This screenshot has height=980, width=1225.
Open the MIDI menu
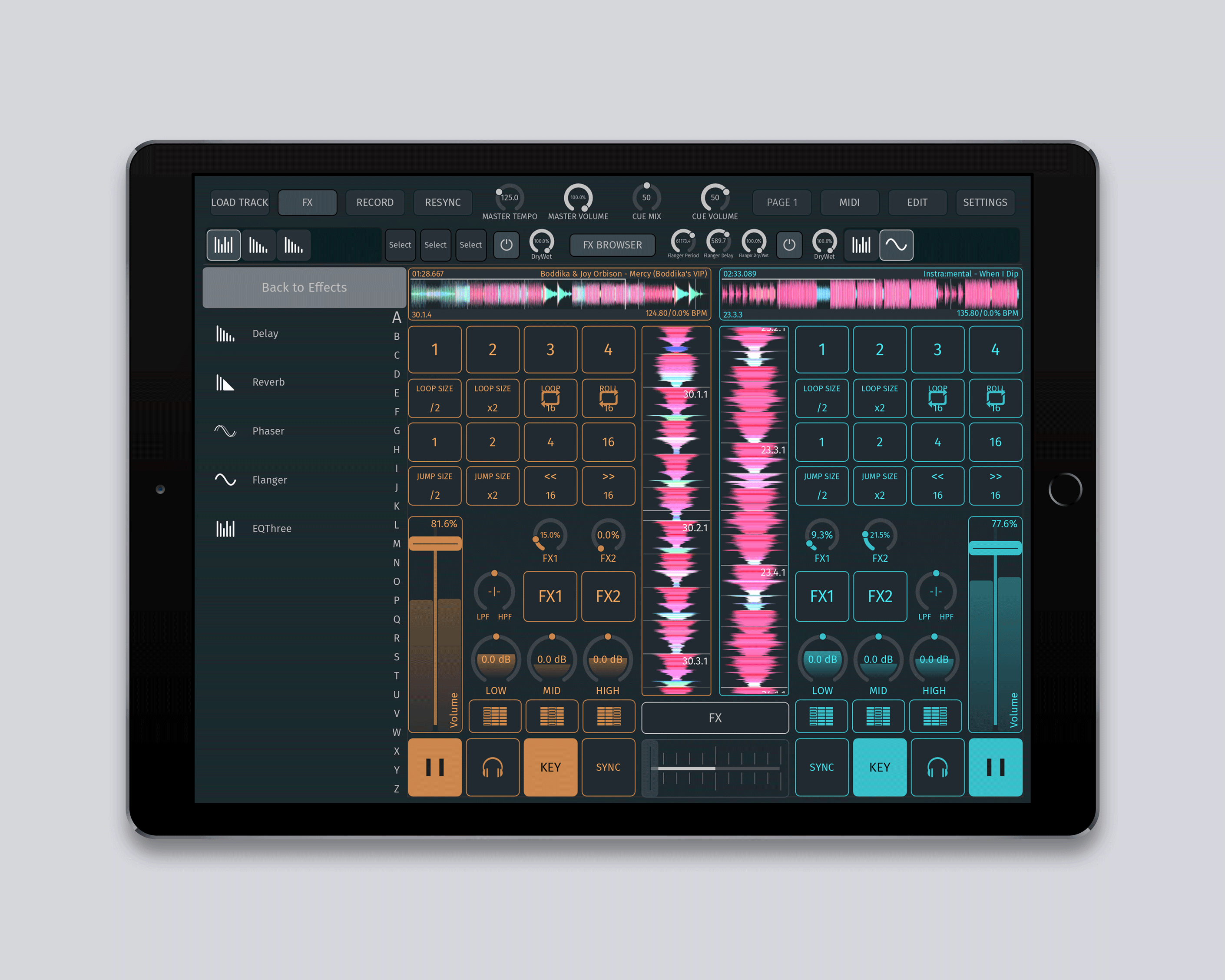[x=849, y=202]
